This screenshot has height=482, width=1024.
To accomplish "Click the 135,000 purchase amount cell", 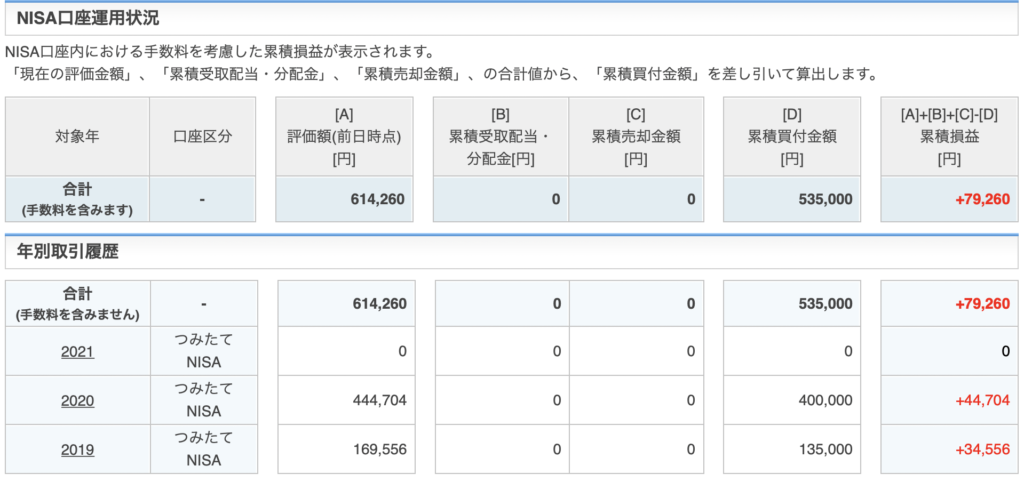I will point(825,449).
